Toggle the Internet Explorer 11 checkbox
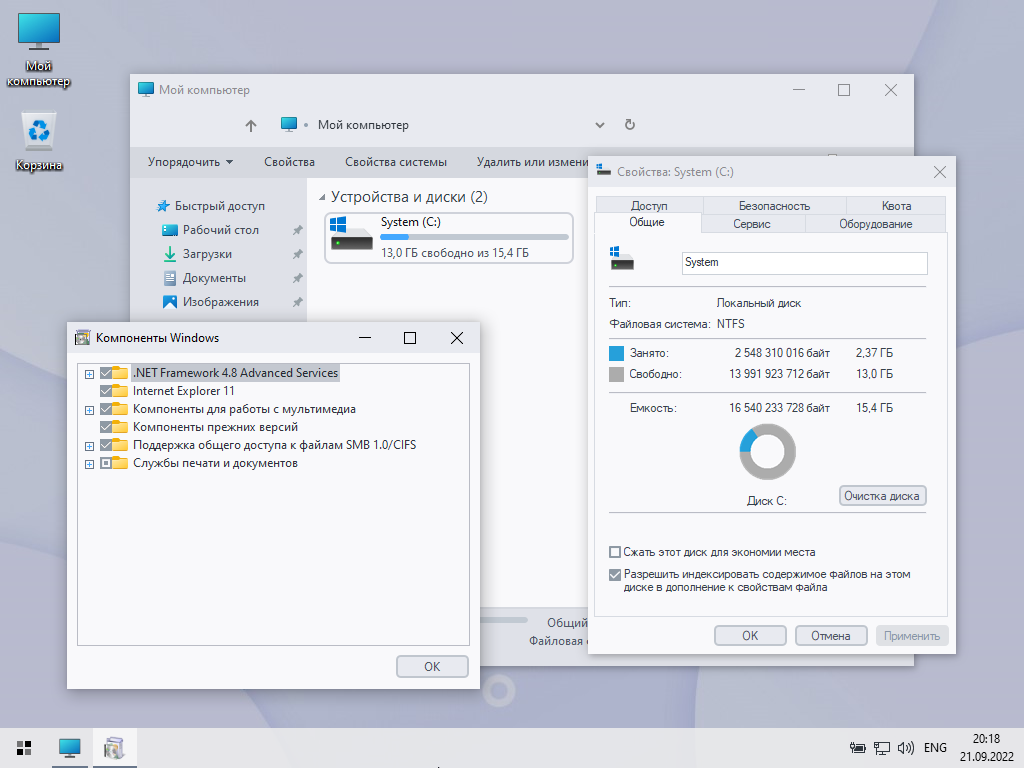The image size is (1024, 768). coord(106,391)
